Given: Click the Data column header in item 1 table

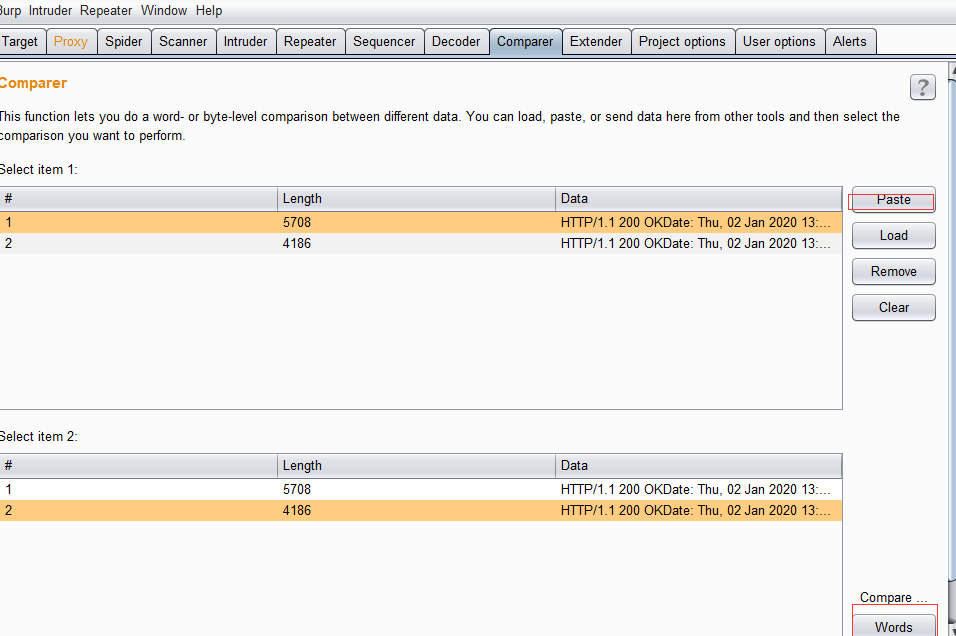Looking at the screenshot, I should coord(699,199).
